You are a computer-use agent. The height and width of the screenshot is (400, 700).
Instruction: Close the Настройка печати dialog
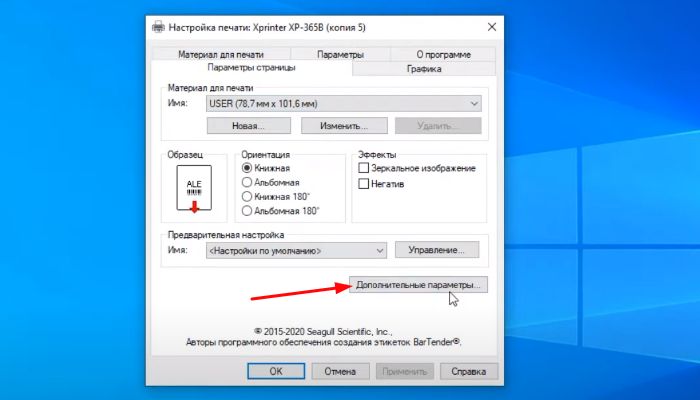492,27
